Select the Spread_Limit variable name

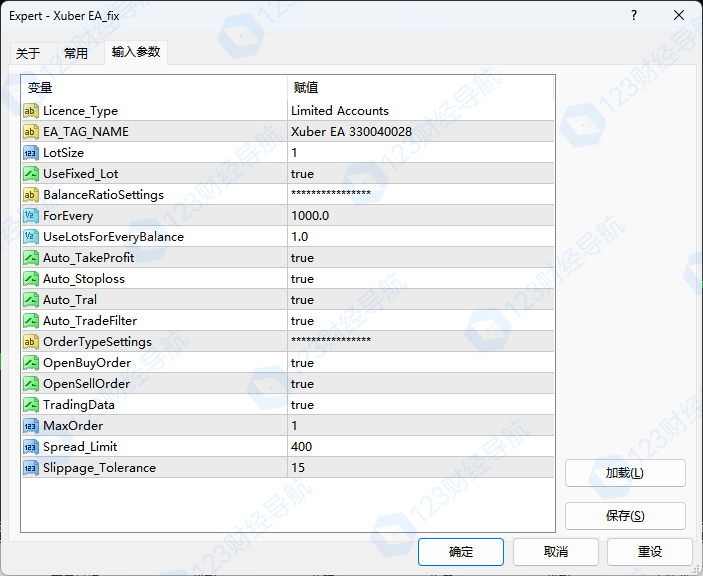[80, 447]
